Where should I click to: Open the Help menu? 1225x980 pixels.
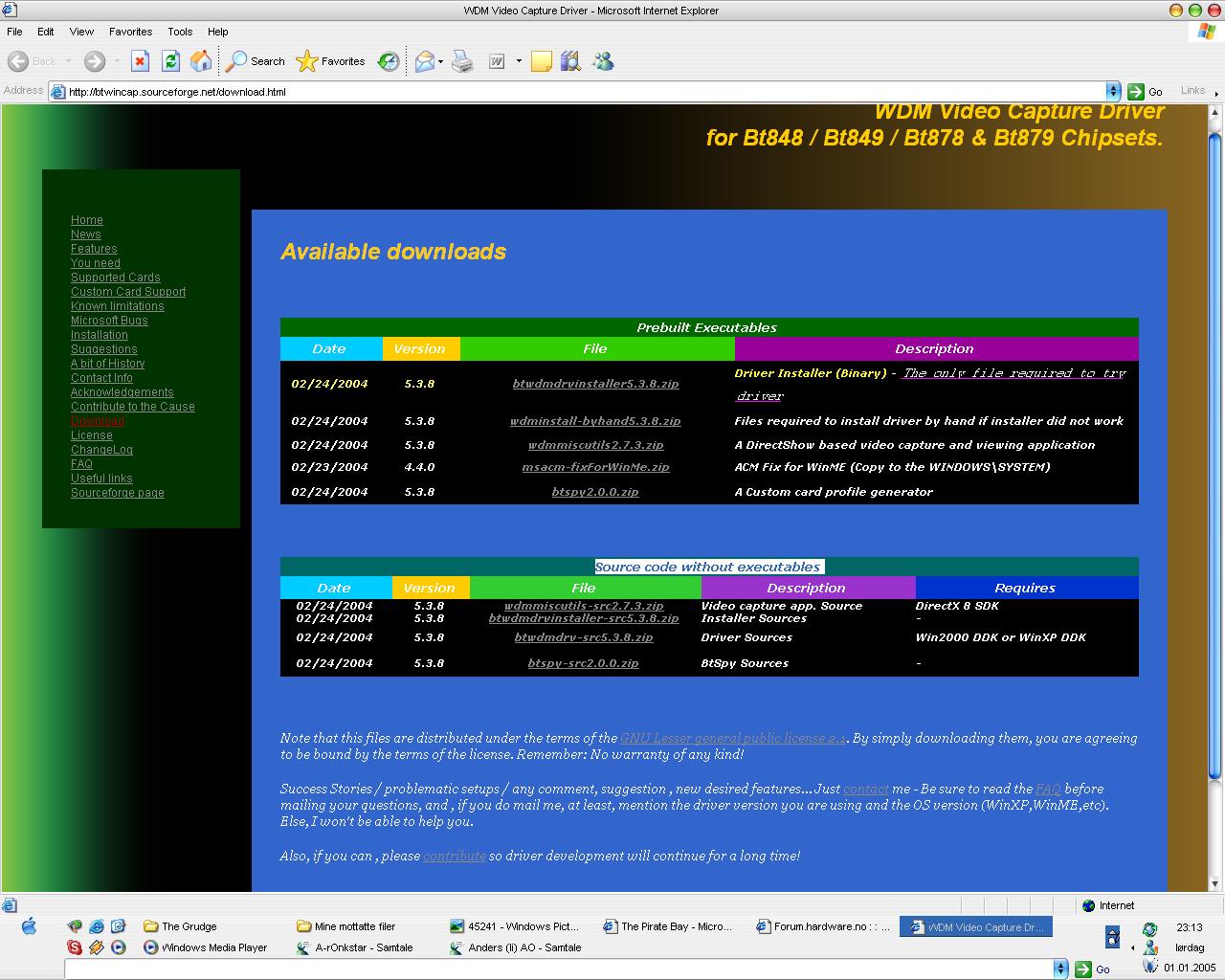218,32
